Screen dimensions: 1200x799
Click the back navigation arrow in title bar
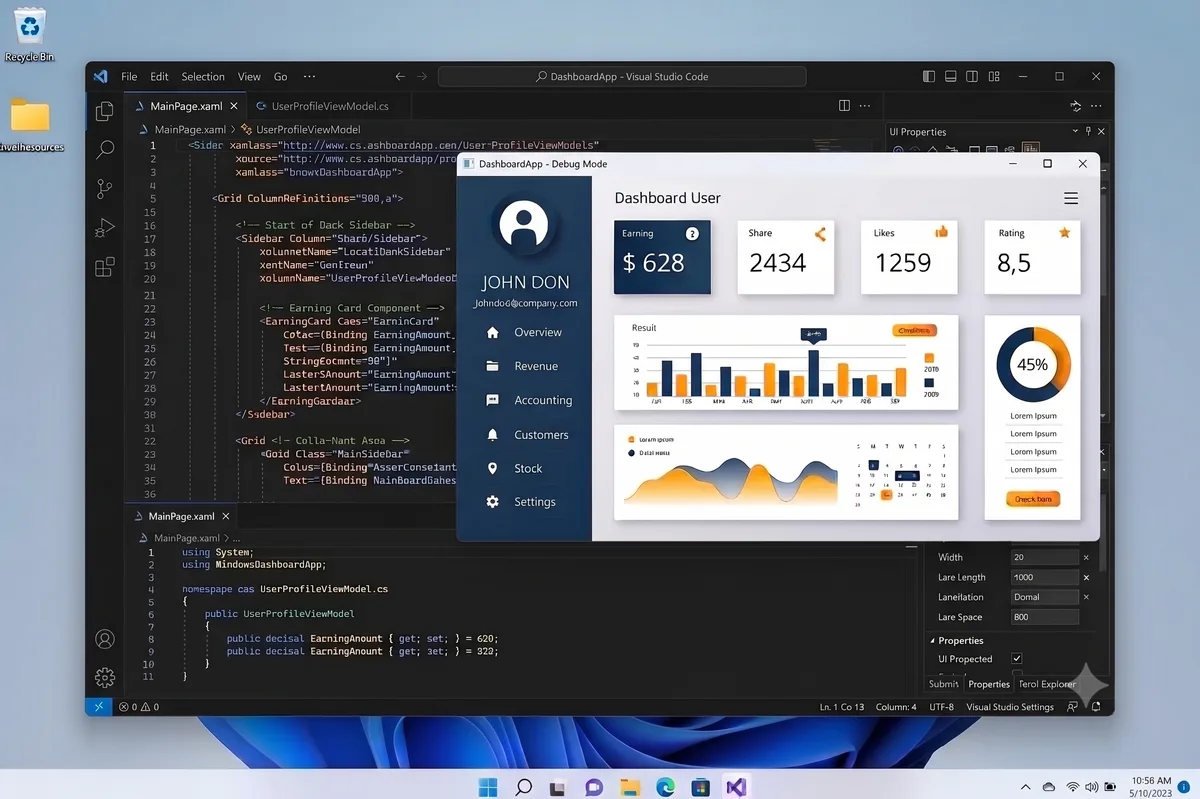(400, 76)
